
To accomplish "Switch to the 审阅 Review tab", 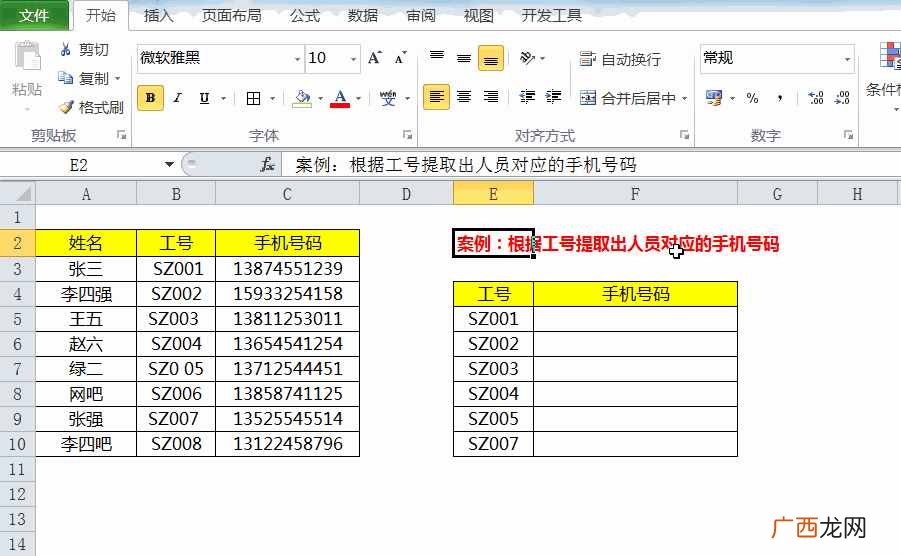I will click(421, 16).
